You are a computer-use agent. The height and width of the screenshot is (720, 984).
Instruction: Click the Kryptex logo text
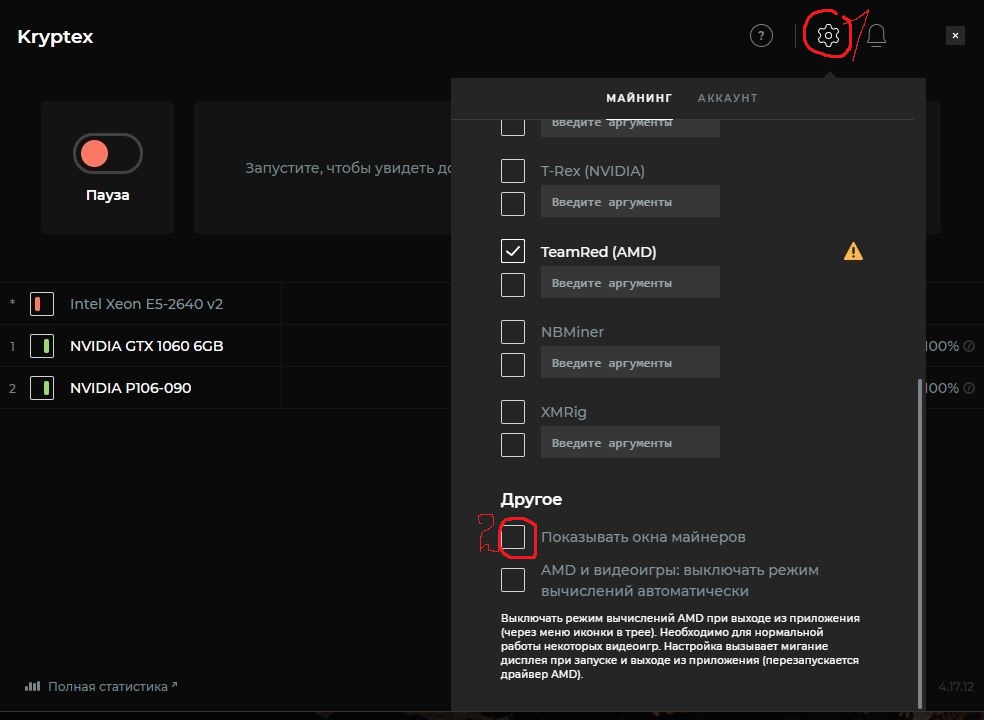(55, 36)
